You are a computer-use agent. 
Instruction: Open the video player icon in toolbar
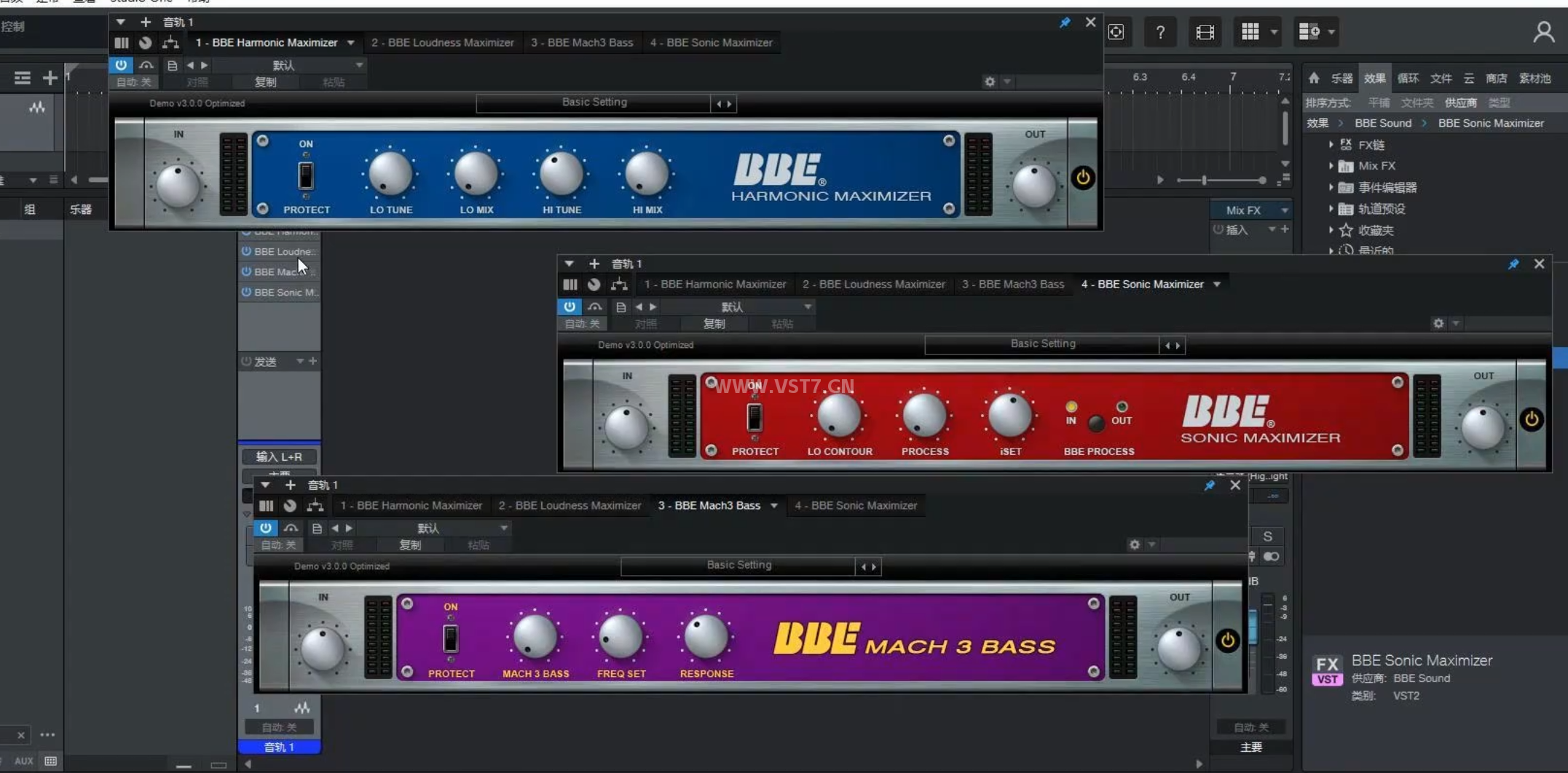(x=1205, y=32)
